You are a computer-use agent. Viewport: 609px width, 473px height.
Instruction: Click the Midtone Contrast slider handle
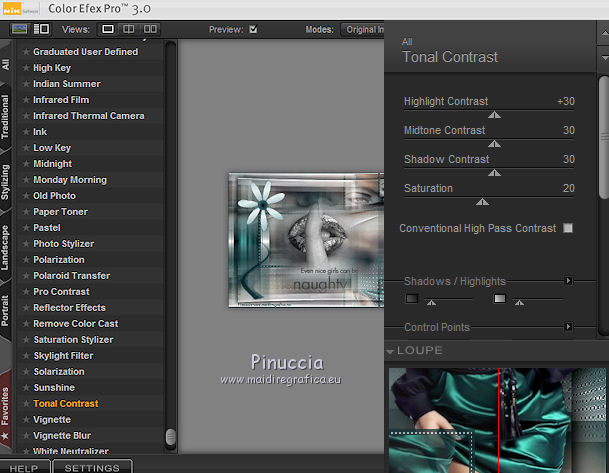point(494,144)
